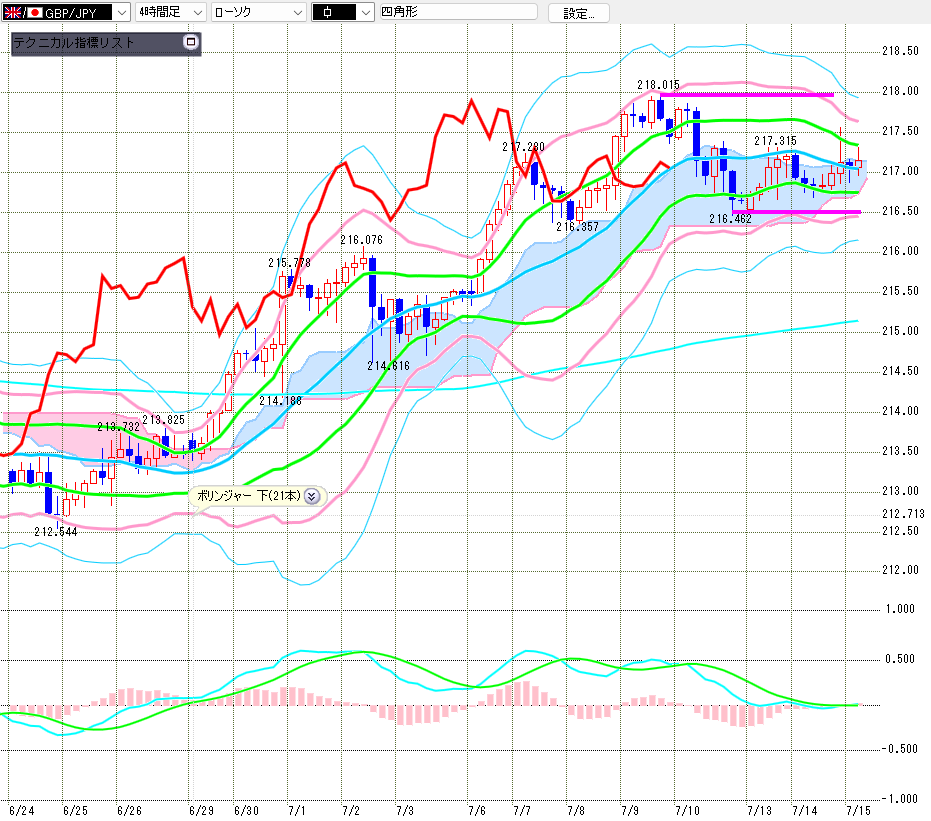Click the 215.00 axis price label
The width and height of the screenshot is (931, 821).
click(900, 331)
